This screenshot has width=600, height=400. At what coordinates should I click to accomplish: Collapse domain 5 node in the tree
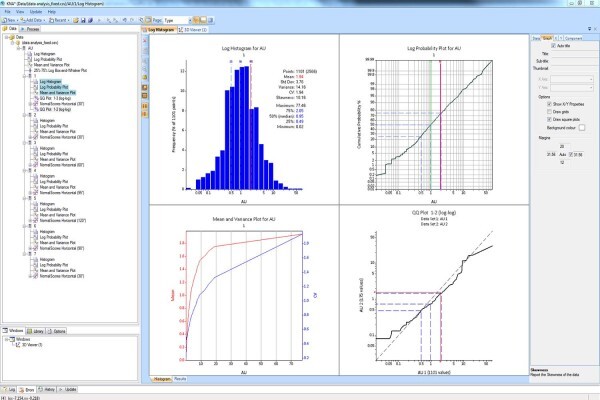coord(24,198)
